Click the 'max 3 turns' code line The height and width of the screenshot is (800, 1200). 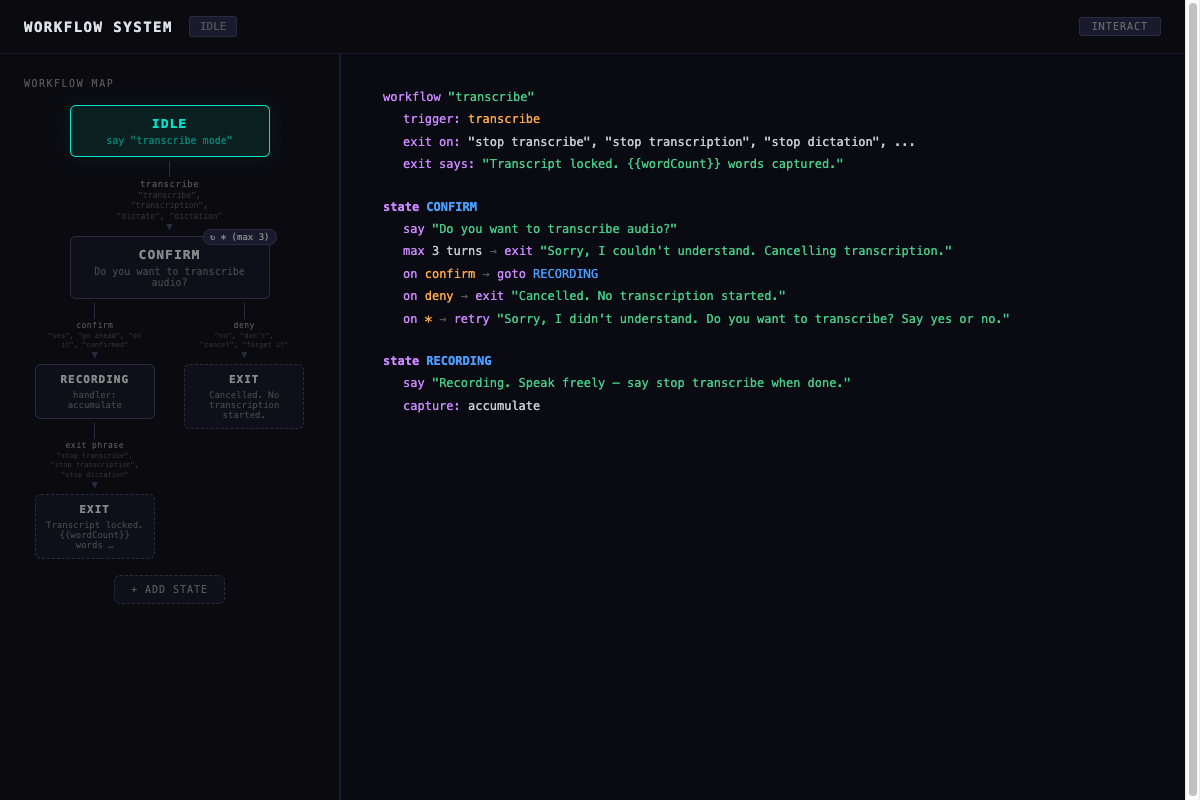[678, 251]
